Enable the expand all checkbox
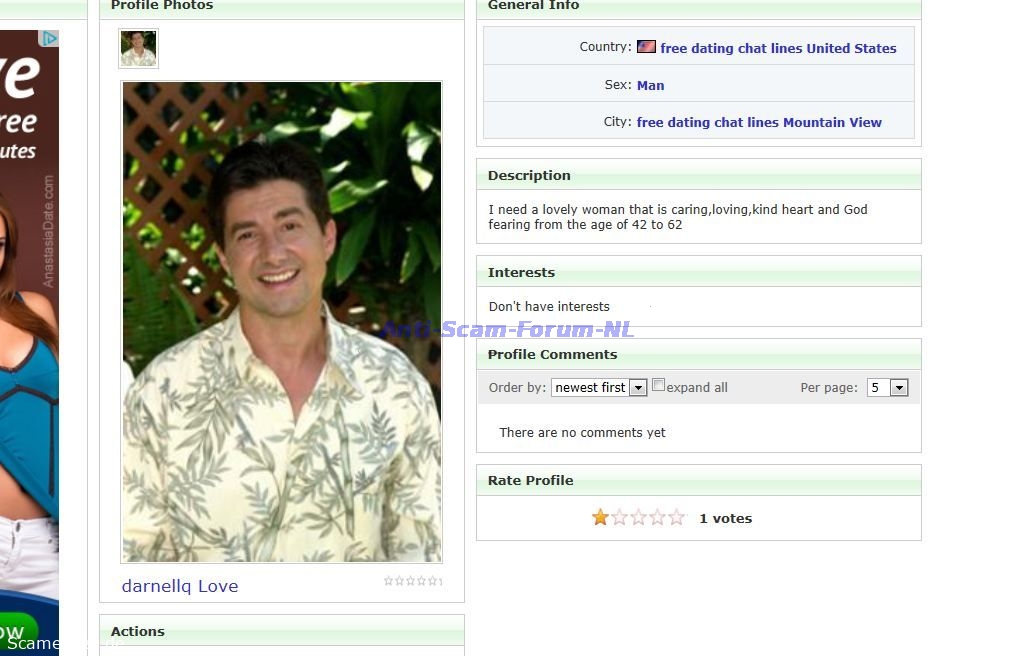Viewport: 1009px width, 656px height. 658,386
